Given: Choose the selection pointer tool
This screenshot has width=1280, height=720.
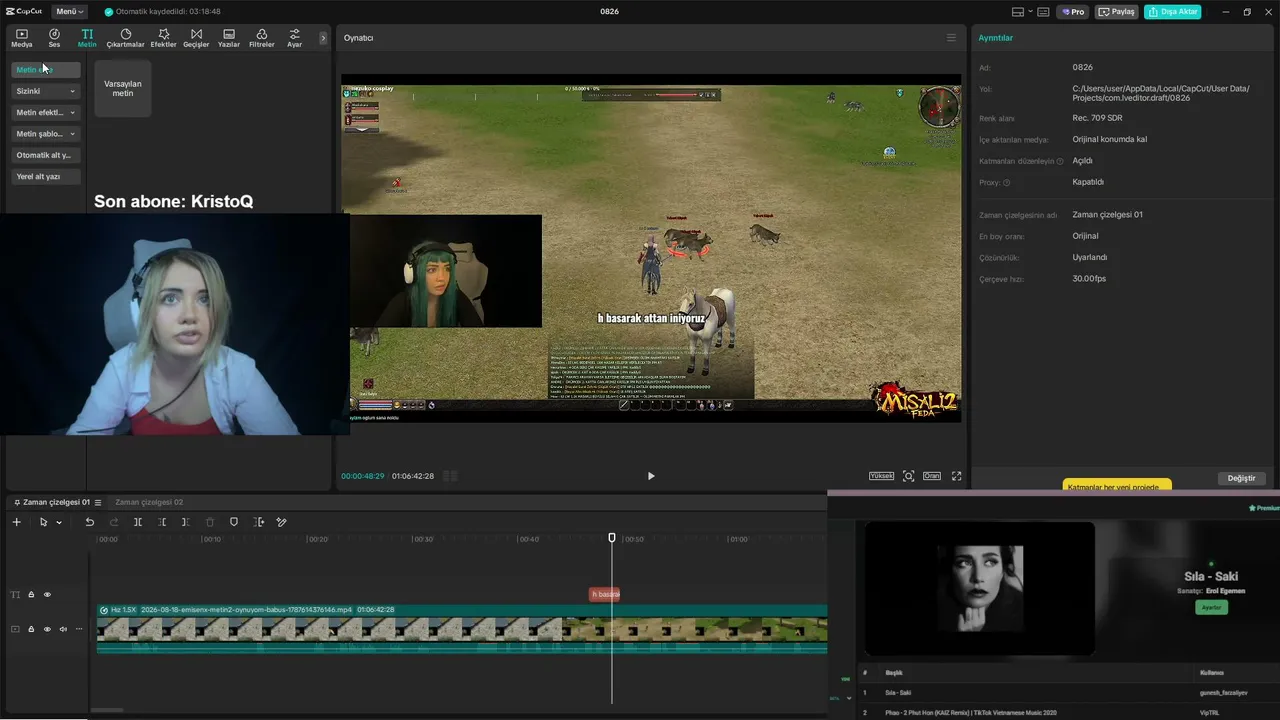Looking at the screenshot, I should [43, 522].
